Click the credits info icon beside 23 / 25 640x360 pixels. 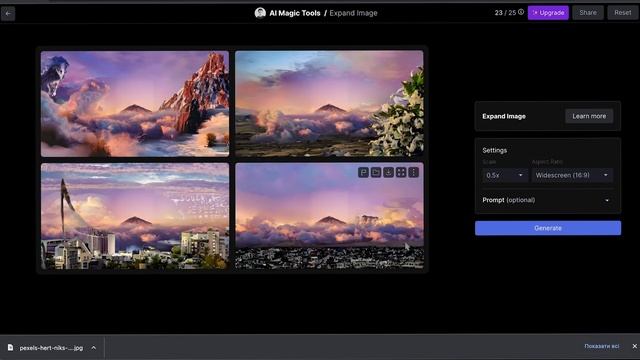tap(521, 12)
